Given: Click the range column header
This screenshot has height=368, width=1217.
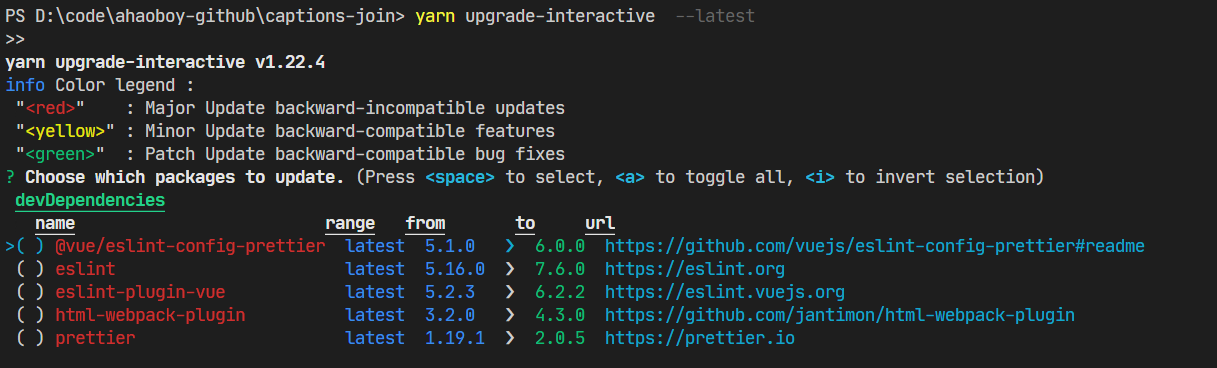Looking at the screenshot, I should pos(350,223).
